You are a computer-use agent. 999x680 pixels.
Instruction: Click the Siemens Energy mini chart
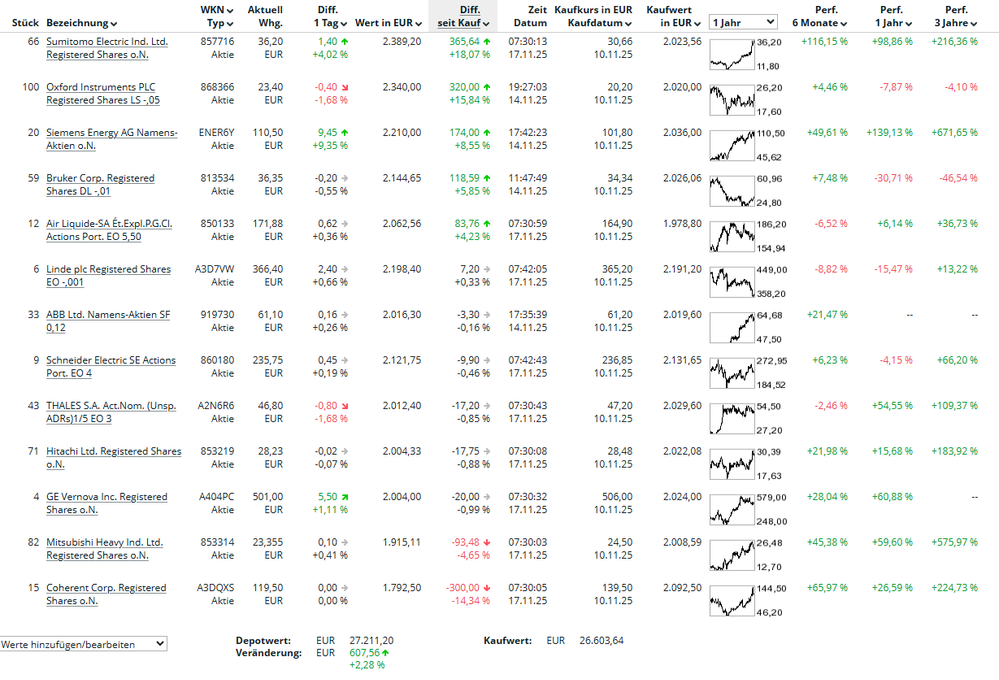pyautogui.click(x=731, y=144)
